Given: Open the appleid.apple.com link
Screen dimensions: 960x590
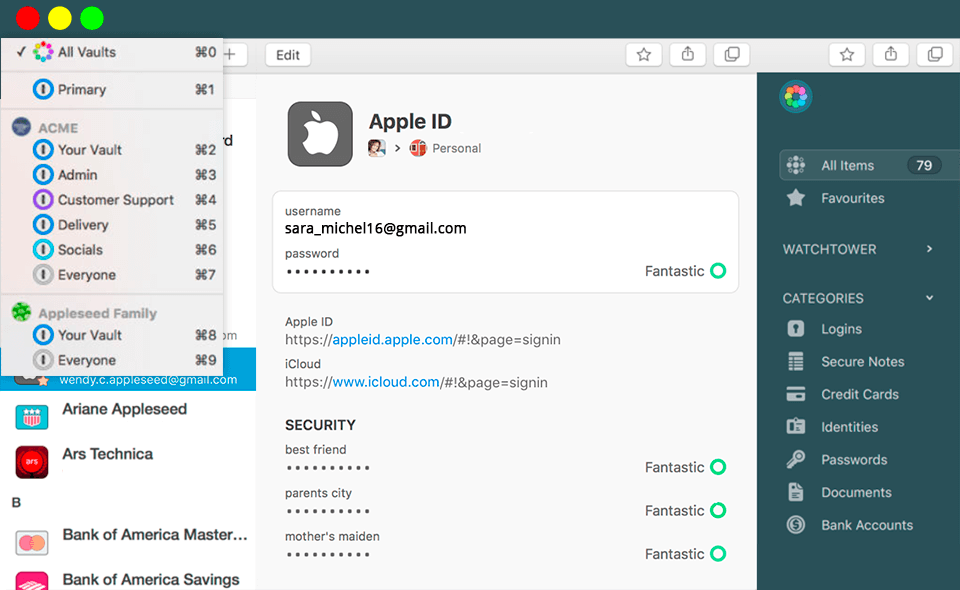Looking at the screenshot, I should point(392,340).
